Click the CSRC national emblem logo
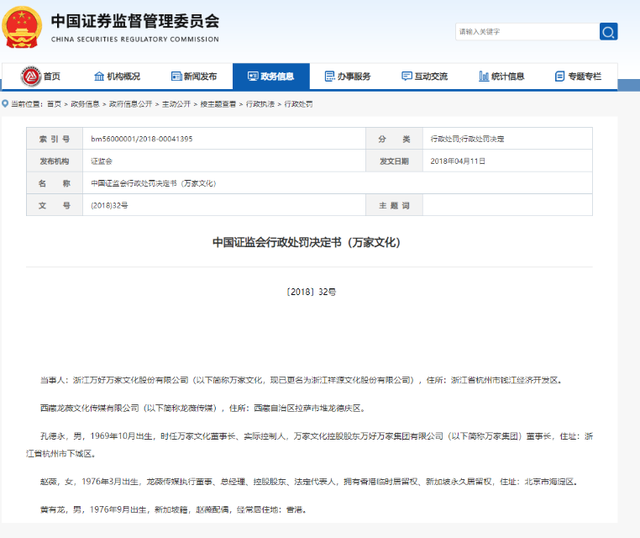 click(x=22, y=27)
